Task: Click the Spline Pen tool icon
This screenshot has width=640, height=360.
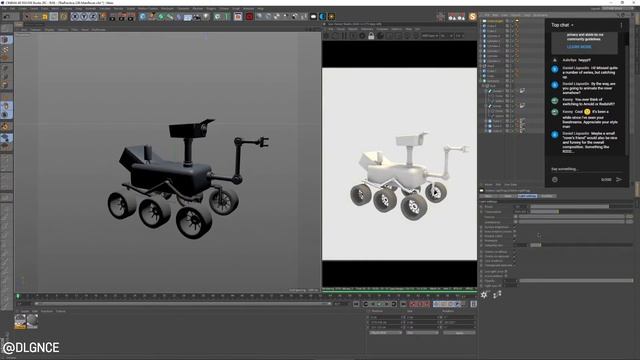Action: tap(152, 17)
